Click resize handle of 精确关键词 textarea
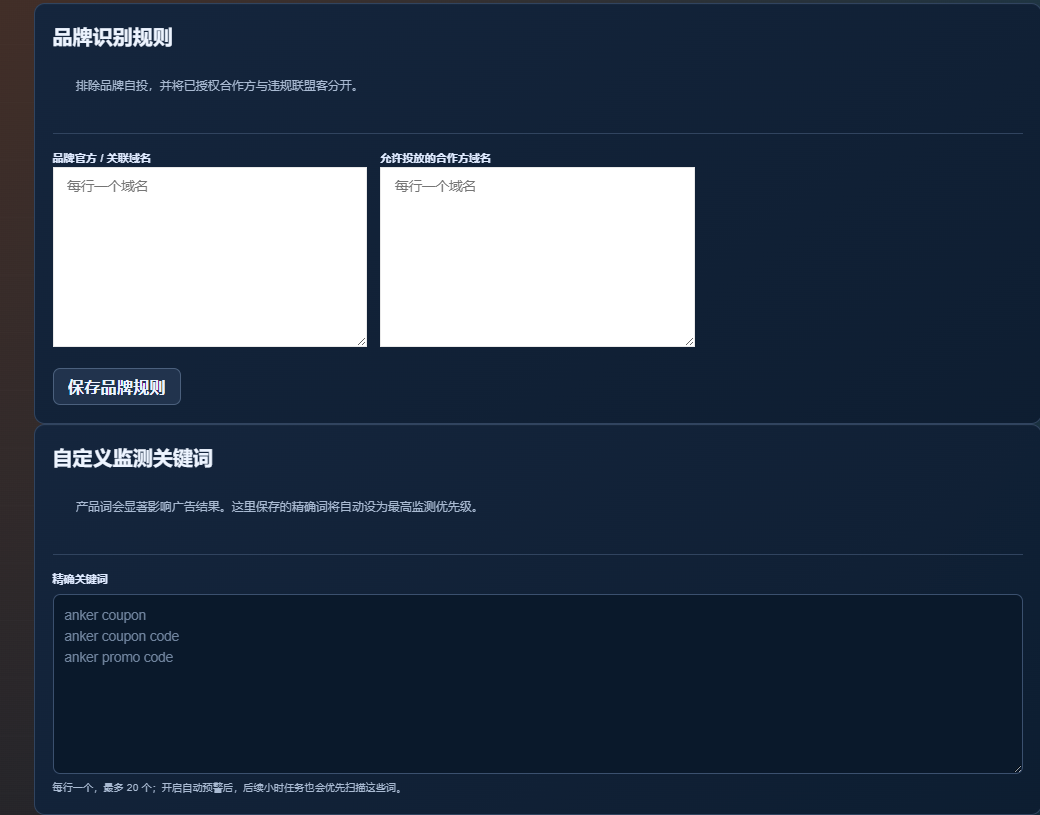 point(1017,769)
